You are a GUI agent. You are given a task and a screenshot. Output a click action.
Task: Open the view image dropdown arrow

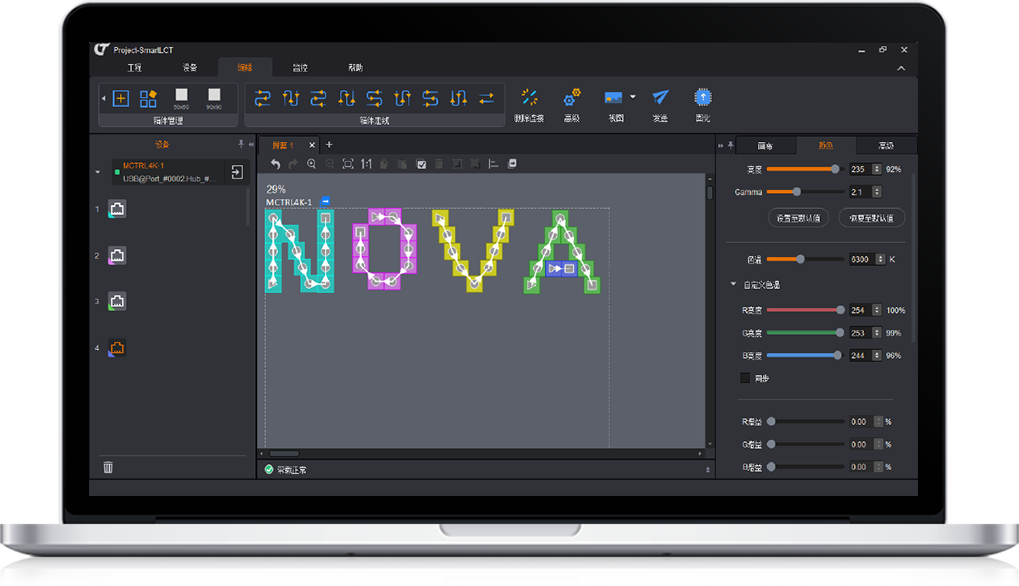[633, 98]
